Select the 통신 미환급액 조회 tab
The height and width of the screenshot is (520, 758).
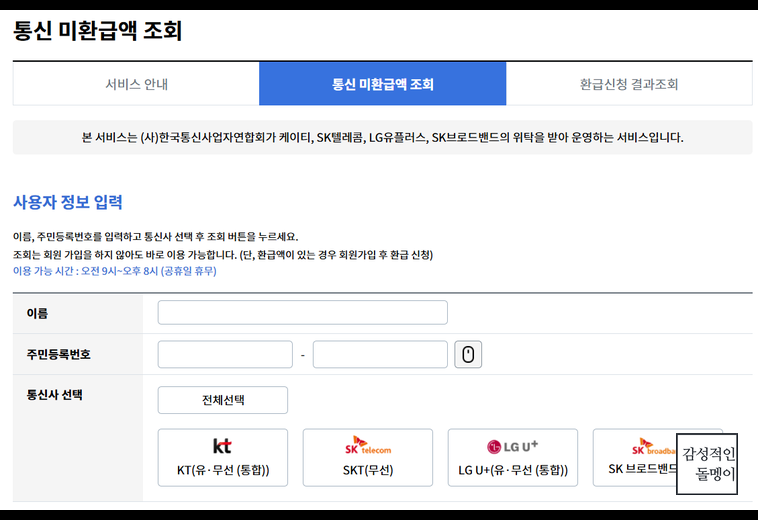pos(382,84)
